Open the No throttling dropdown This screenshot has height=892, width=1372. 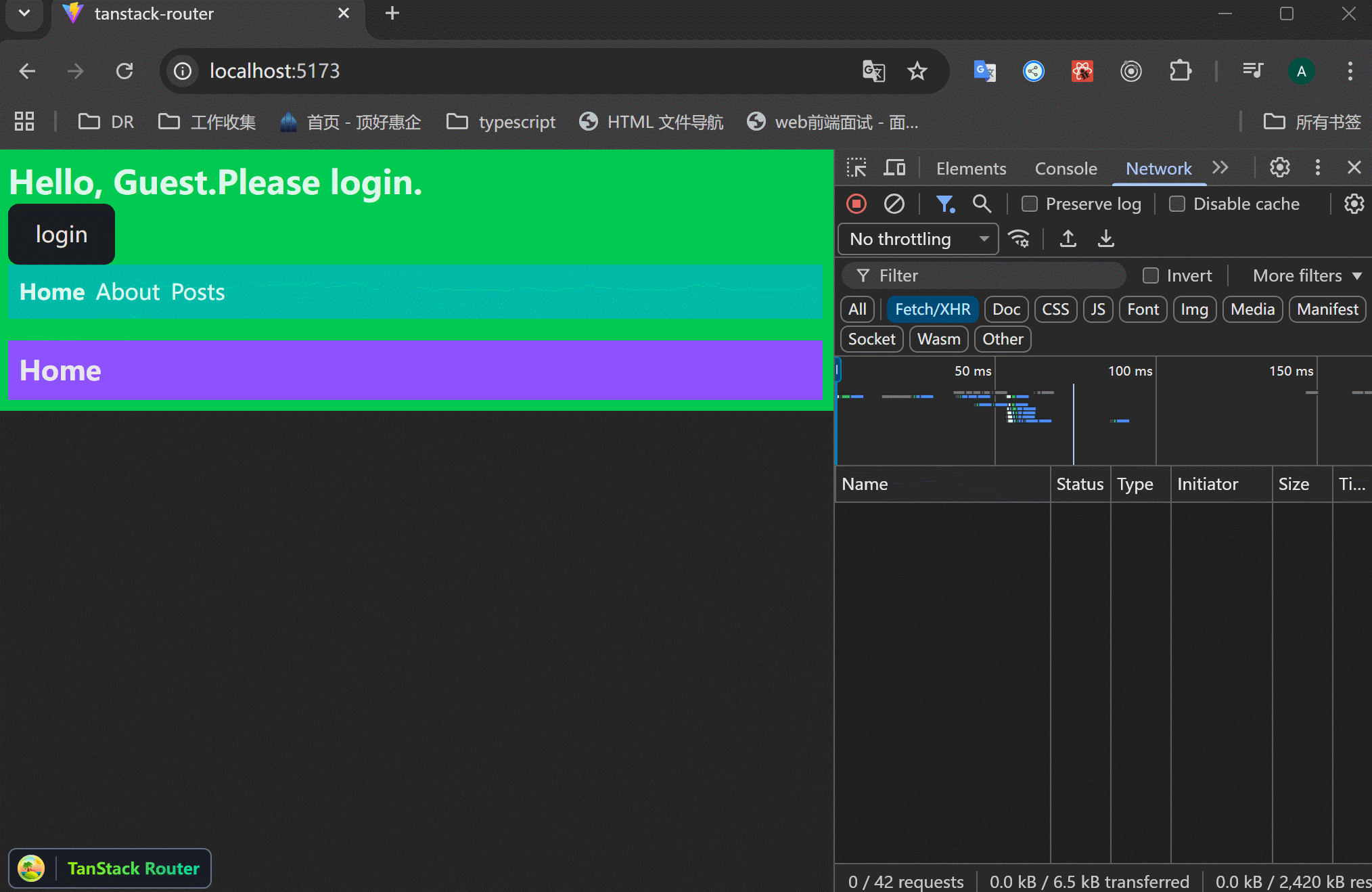[918, 239]
